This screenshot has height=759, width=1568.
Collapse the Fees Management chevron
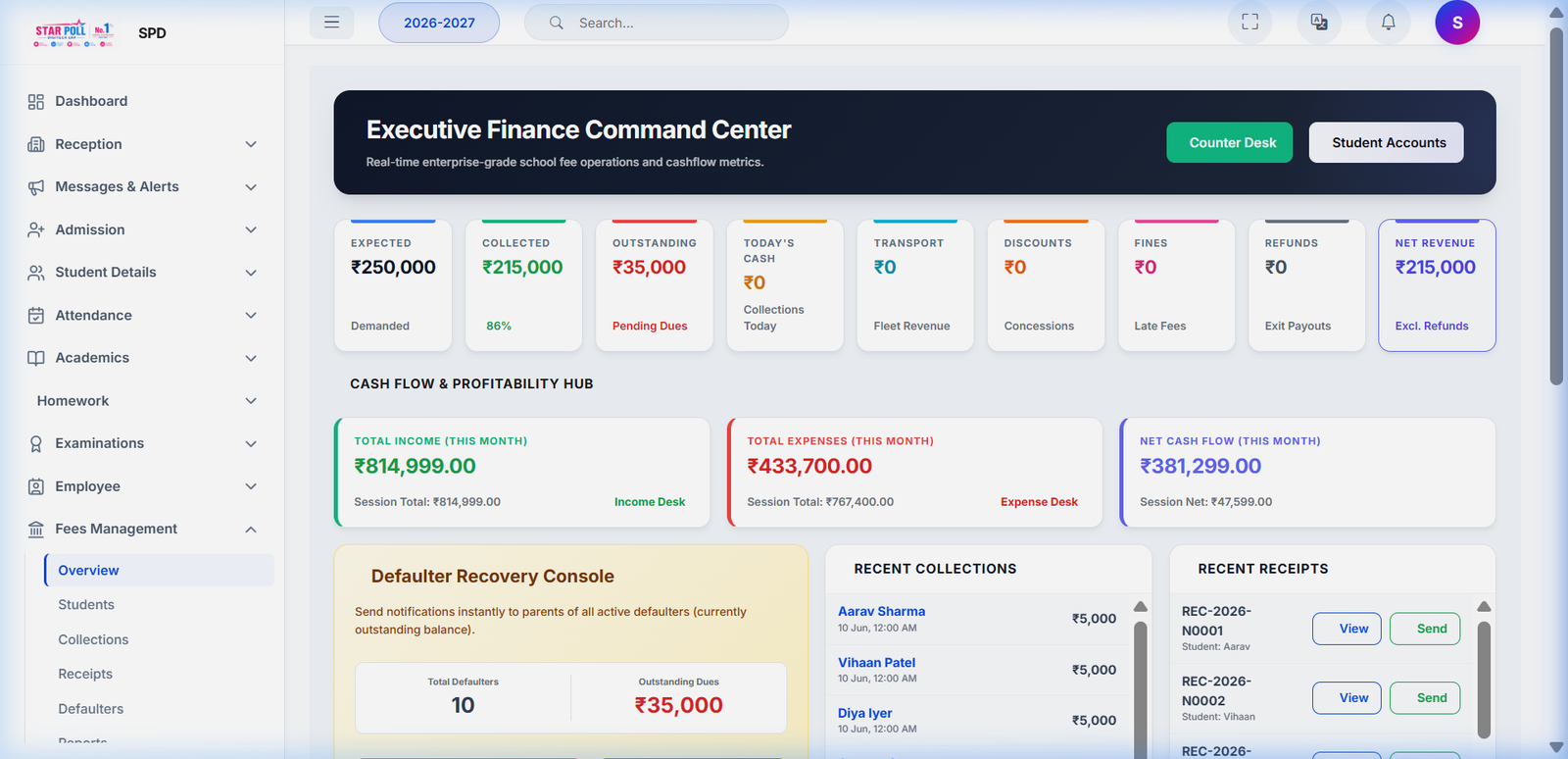(x=251, y=529)
